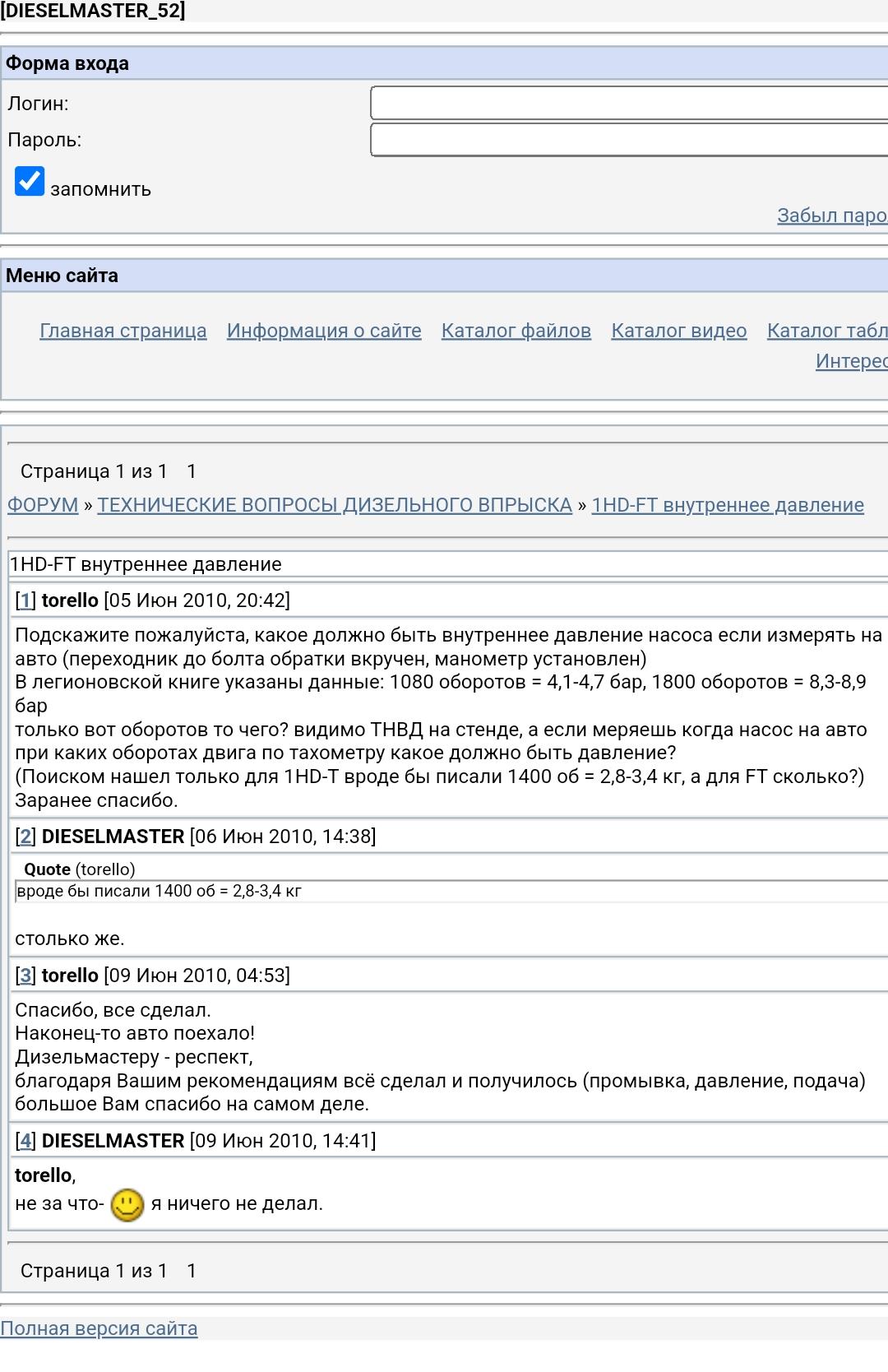Click the smiley emoticon in the last post
Image resolution: width=888 pixels, height=1372 pixels.
[x=127, y=1205]
